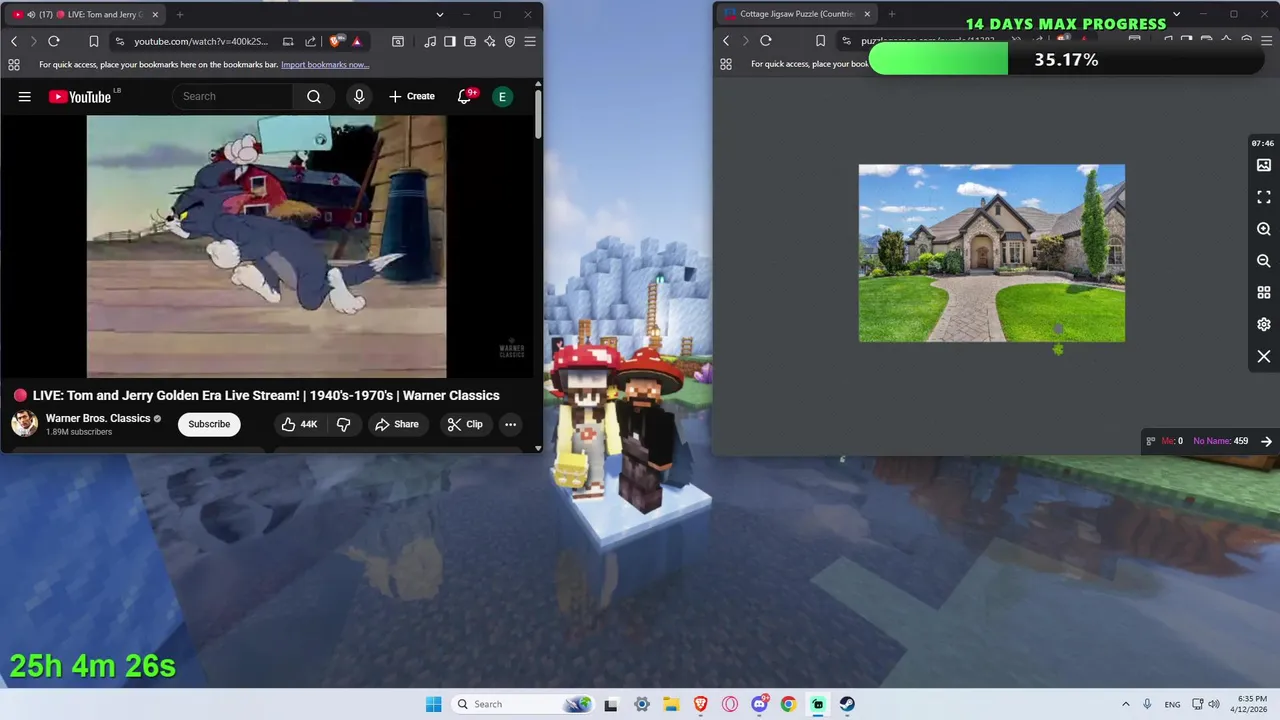Viewport: 1280px width, 720px height.
Task: Open Warner Bros. Classics channel avatar
Action: click(25, 424)
